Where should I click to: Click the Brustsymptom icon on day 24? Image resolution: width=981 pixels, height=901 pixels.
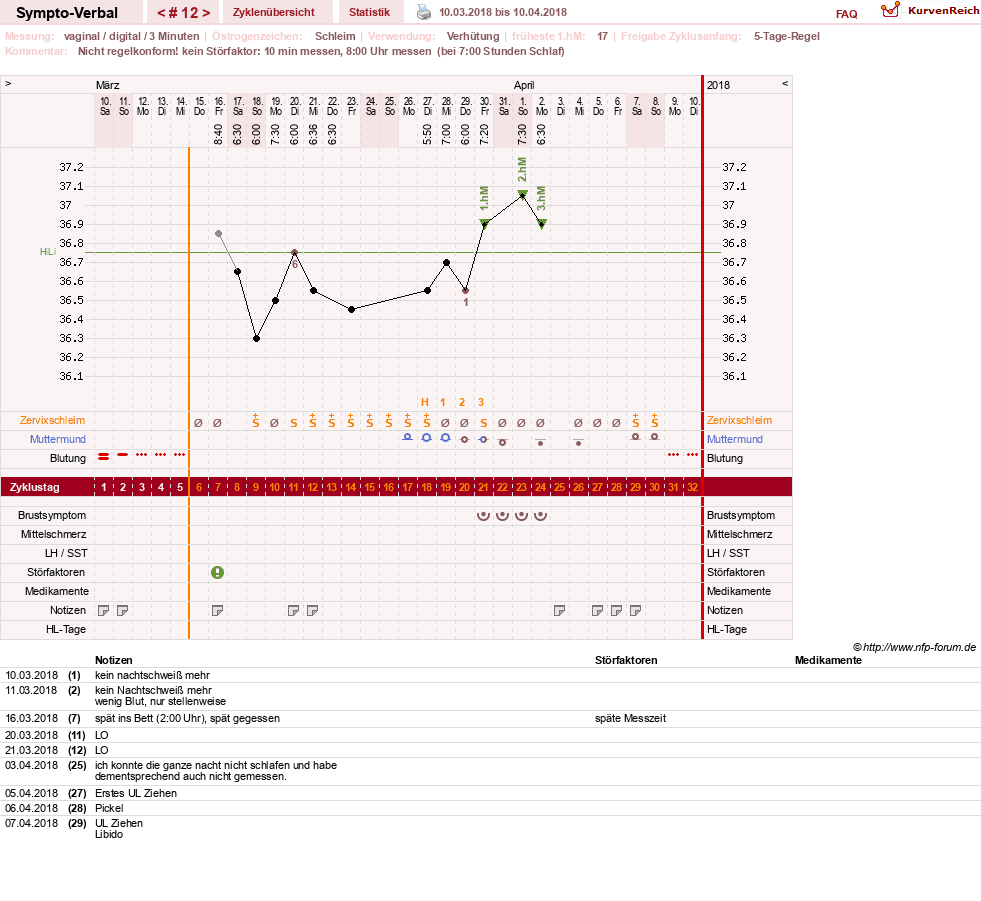pyautogui.click(x=541, y=516)
